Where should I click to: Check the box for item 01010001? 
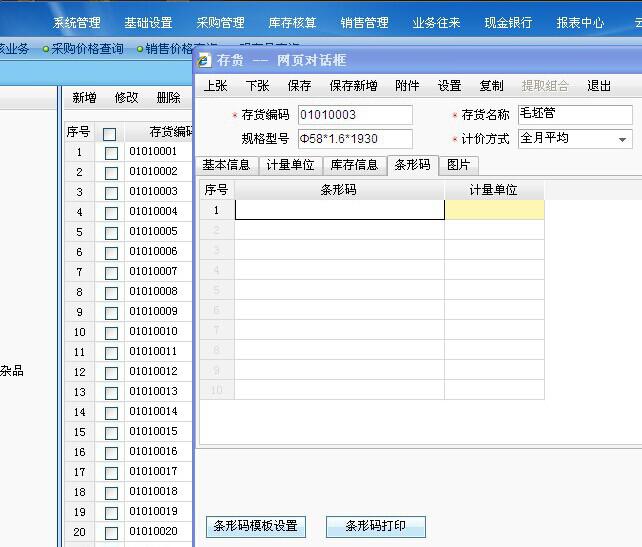point(111,153)
